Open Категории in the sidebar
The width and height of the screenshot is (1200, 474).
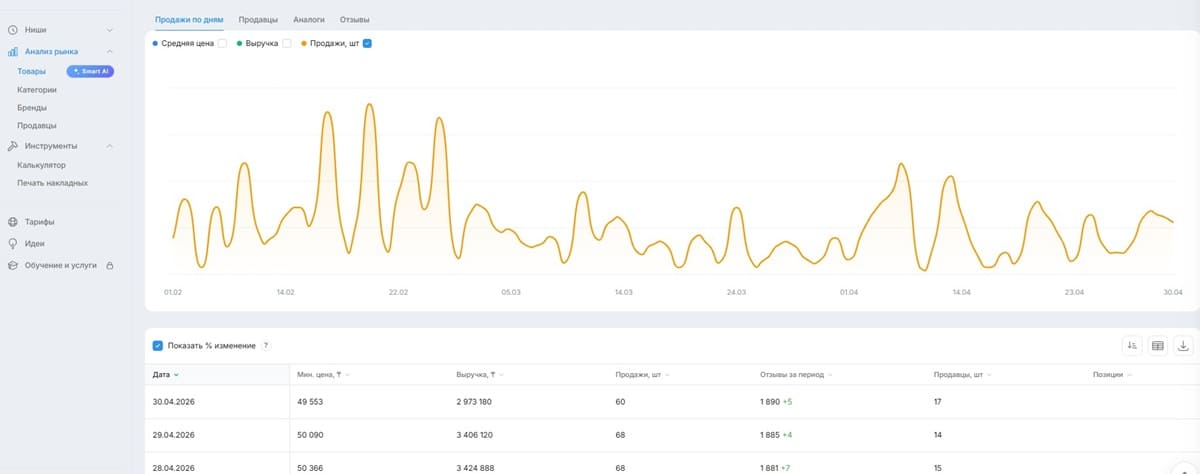pyautogui.click(x=37, y=89)
